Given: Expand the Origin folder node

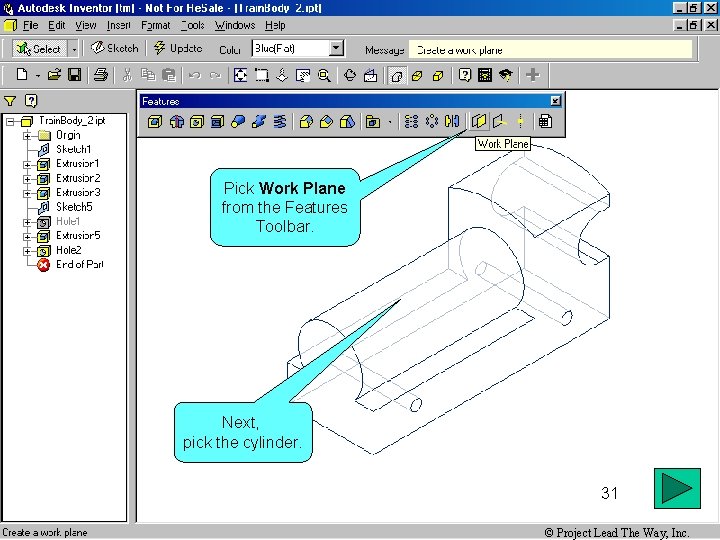Looking at the screenshot, I should click(x=27, y=136).
